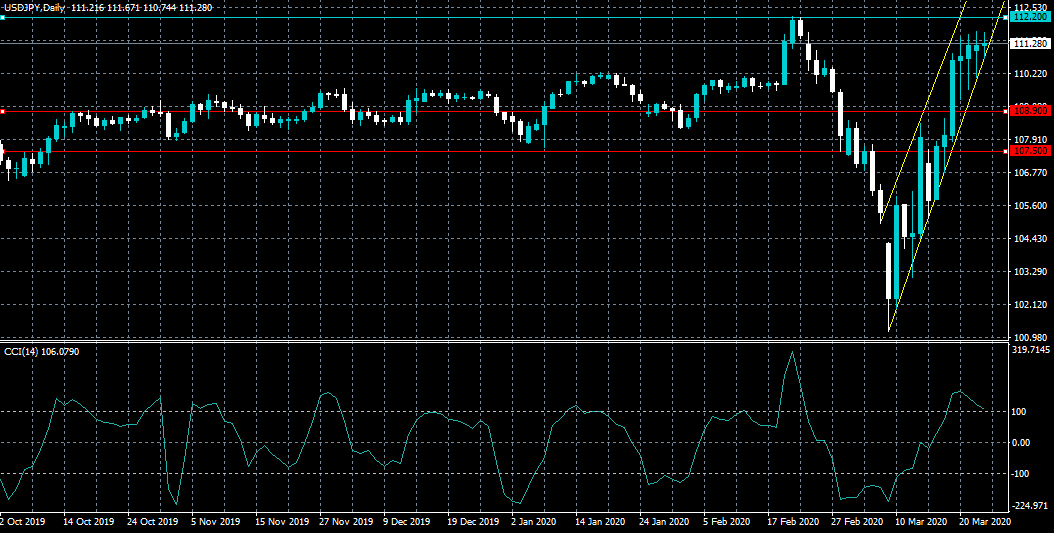Click the 2 Jan 2020 date label
The width and height of the screenshot is (1054, 533).
click(x=531, y=522)
